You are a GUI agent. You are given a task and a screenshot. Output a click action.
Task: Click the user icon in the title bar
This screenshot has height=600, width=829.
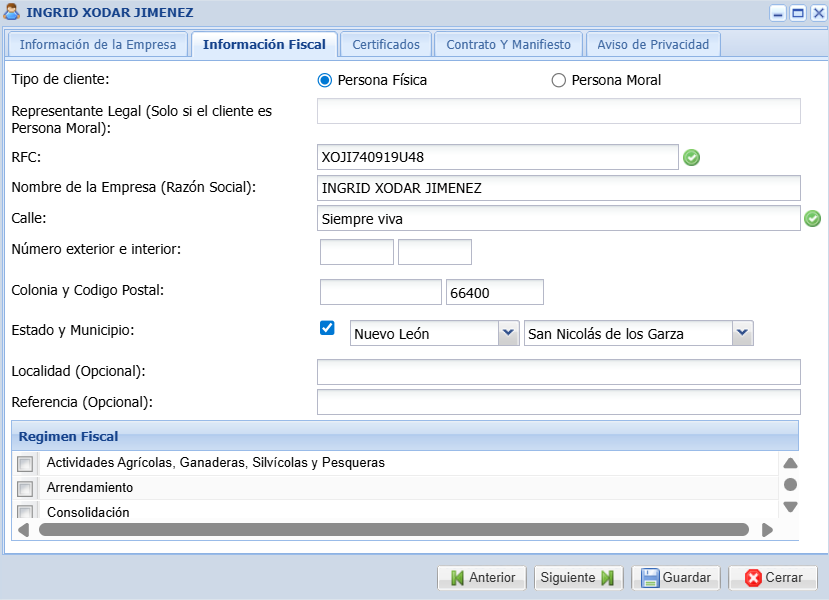coord(12,13)
